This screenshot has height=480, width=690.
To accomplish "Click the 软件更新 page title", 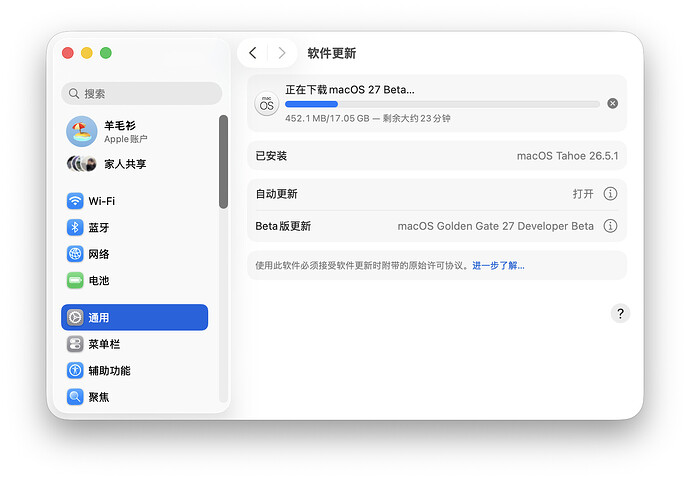I will [x=332, y=53].
